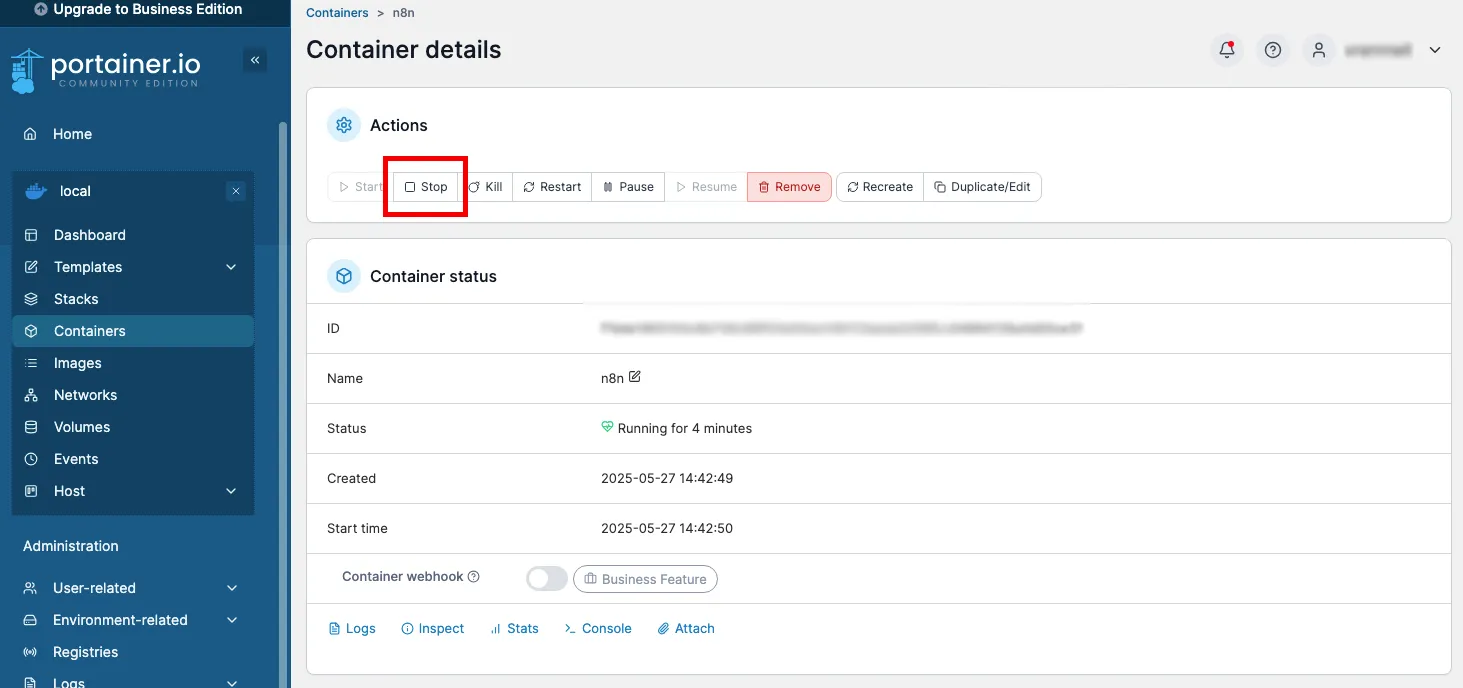Image resolution: width=1463 pixels, height=688 pixels.
Task: Click the Docker whale icon beside local
Action: tap(35, 191)
